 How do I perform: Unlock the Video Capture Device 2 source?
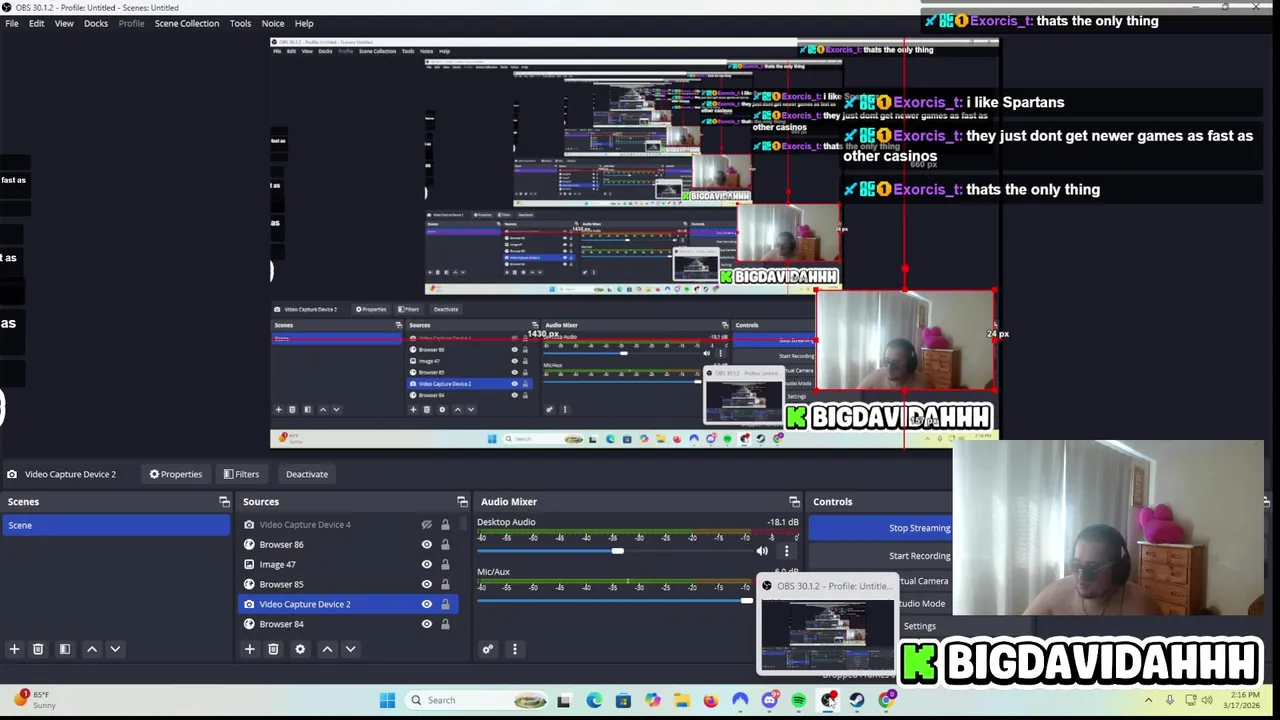445,604
